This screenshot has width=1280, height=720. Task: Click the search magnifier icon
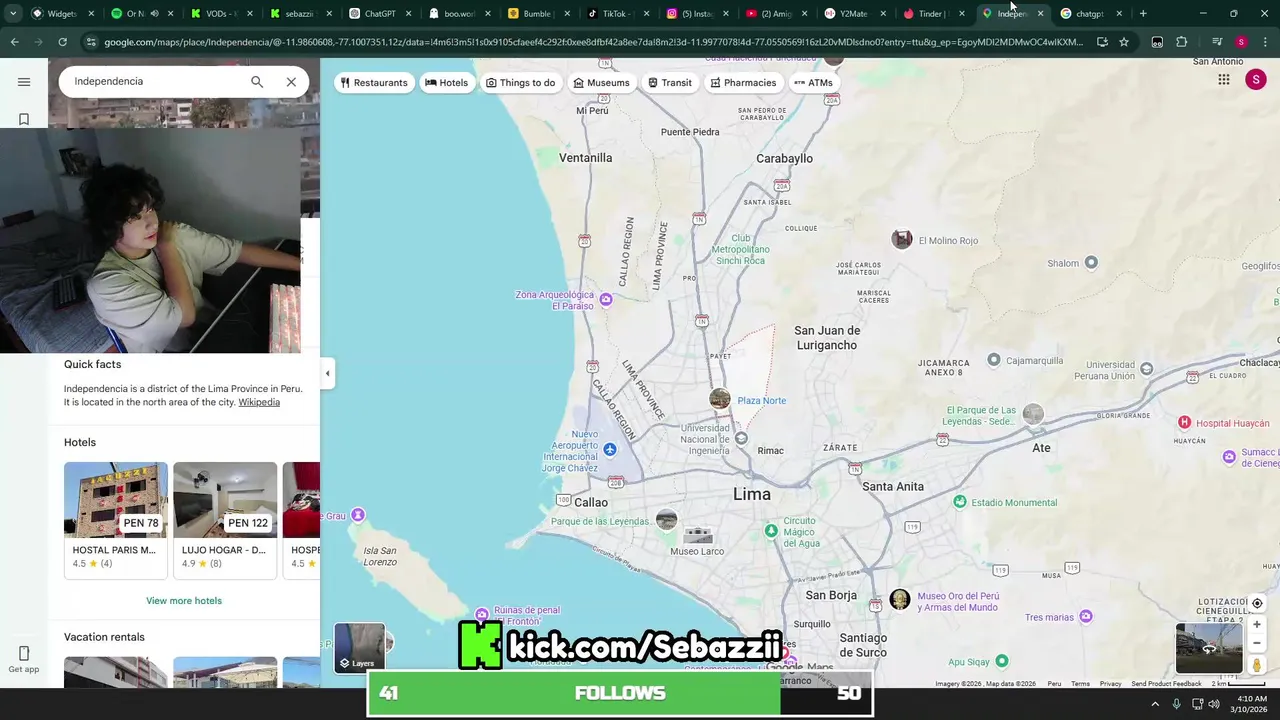tap(257, 82)
